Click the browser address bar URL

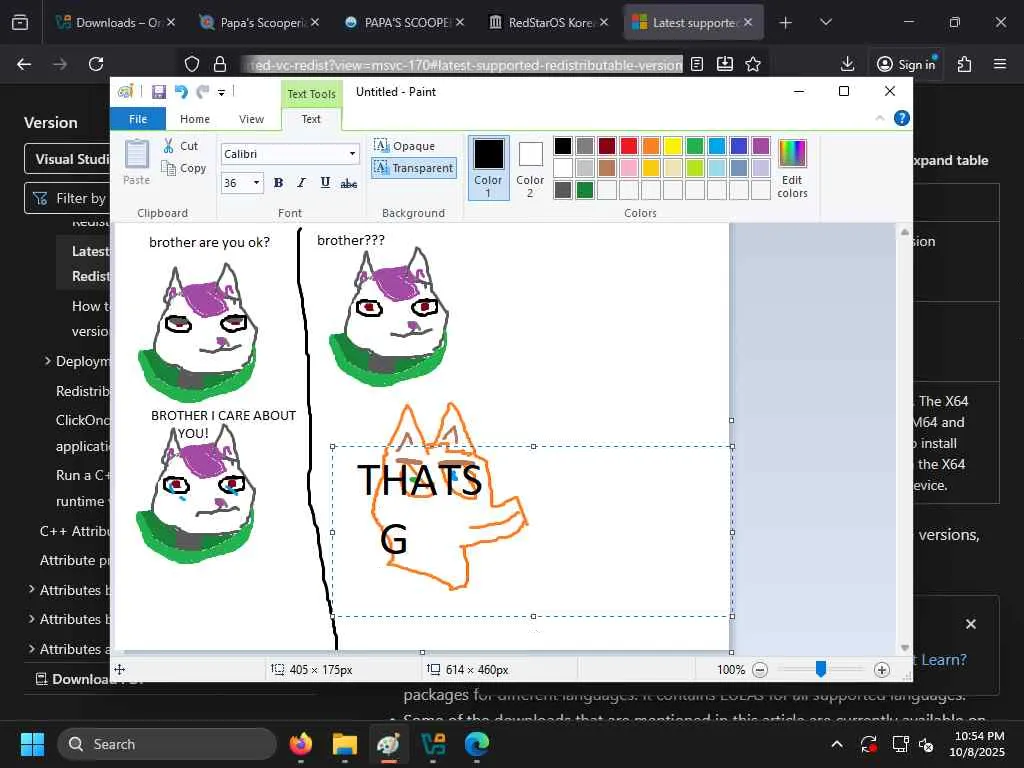pyautogui.click(x=462, y=65)
